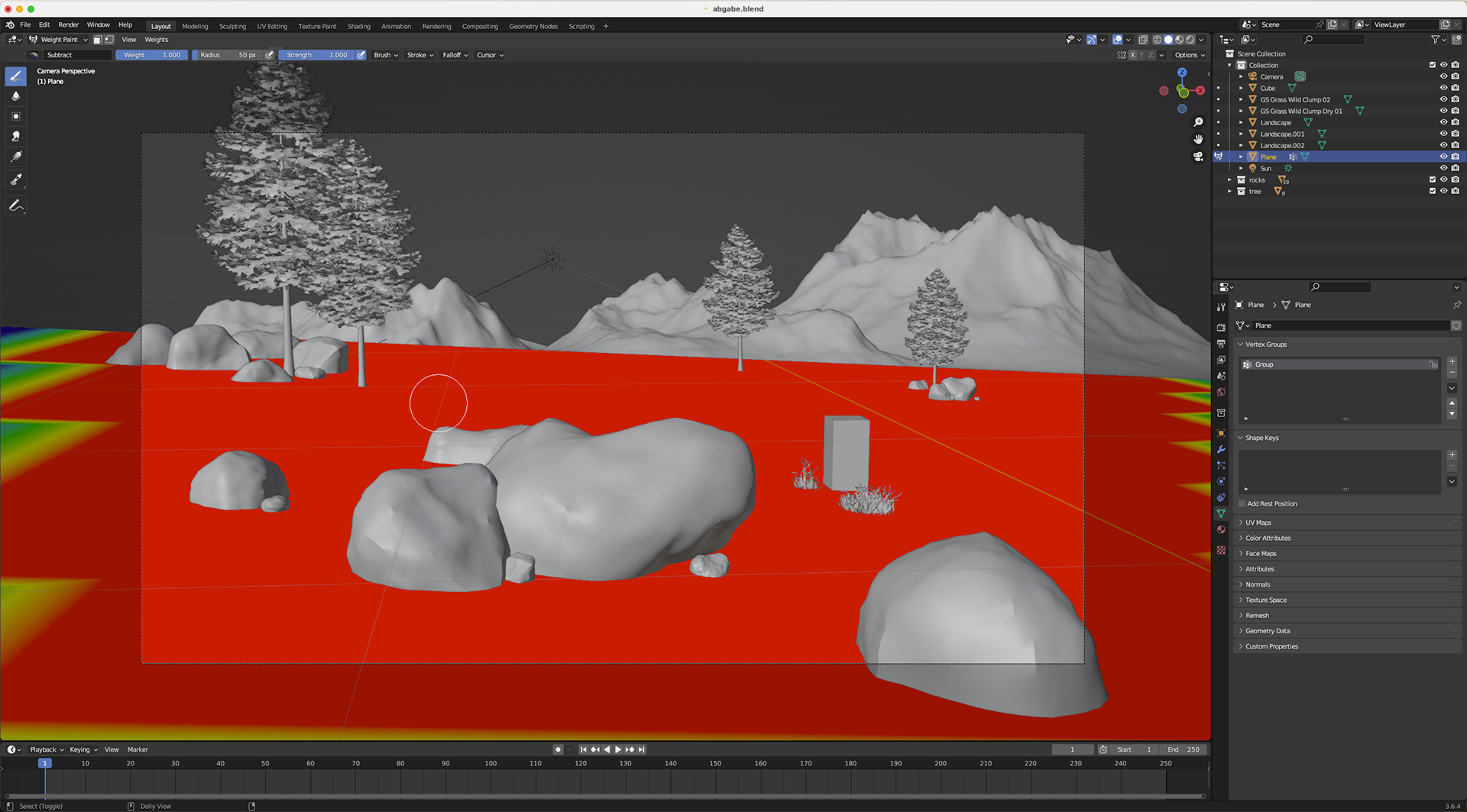Enable the Add Rest Position checkbox
Image resolution: width=1467 pixels, height=812 pixels.
click(x=1242, y=504)
